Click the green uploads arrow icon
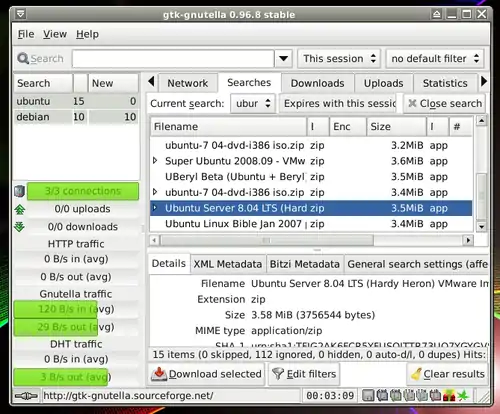Screen dimensions: 500x414 tap(20, 209)
